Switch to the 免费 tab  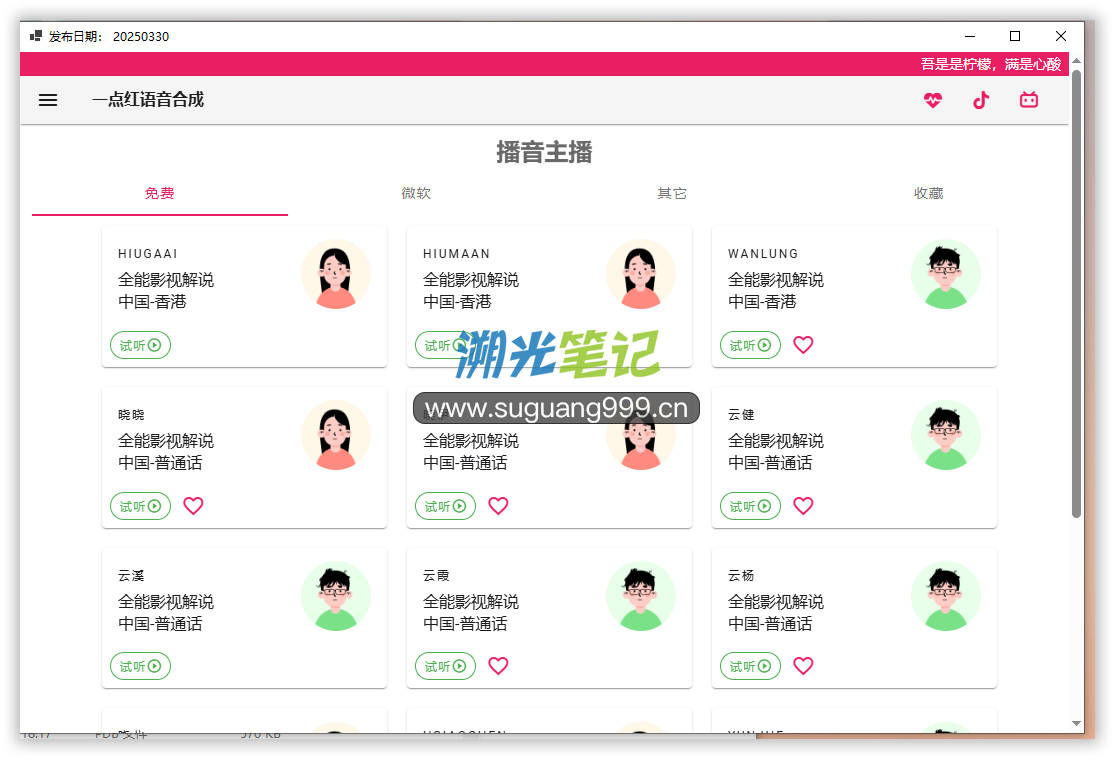(x=159, y=193)
